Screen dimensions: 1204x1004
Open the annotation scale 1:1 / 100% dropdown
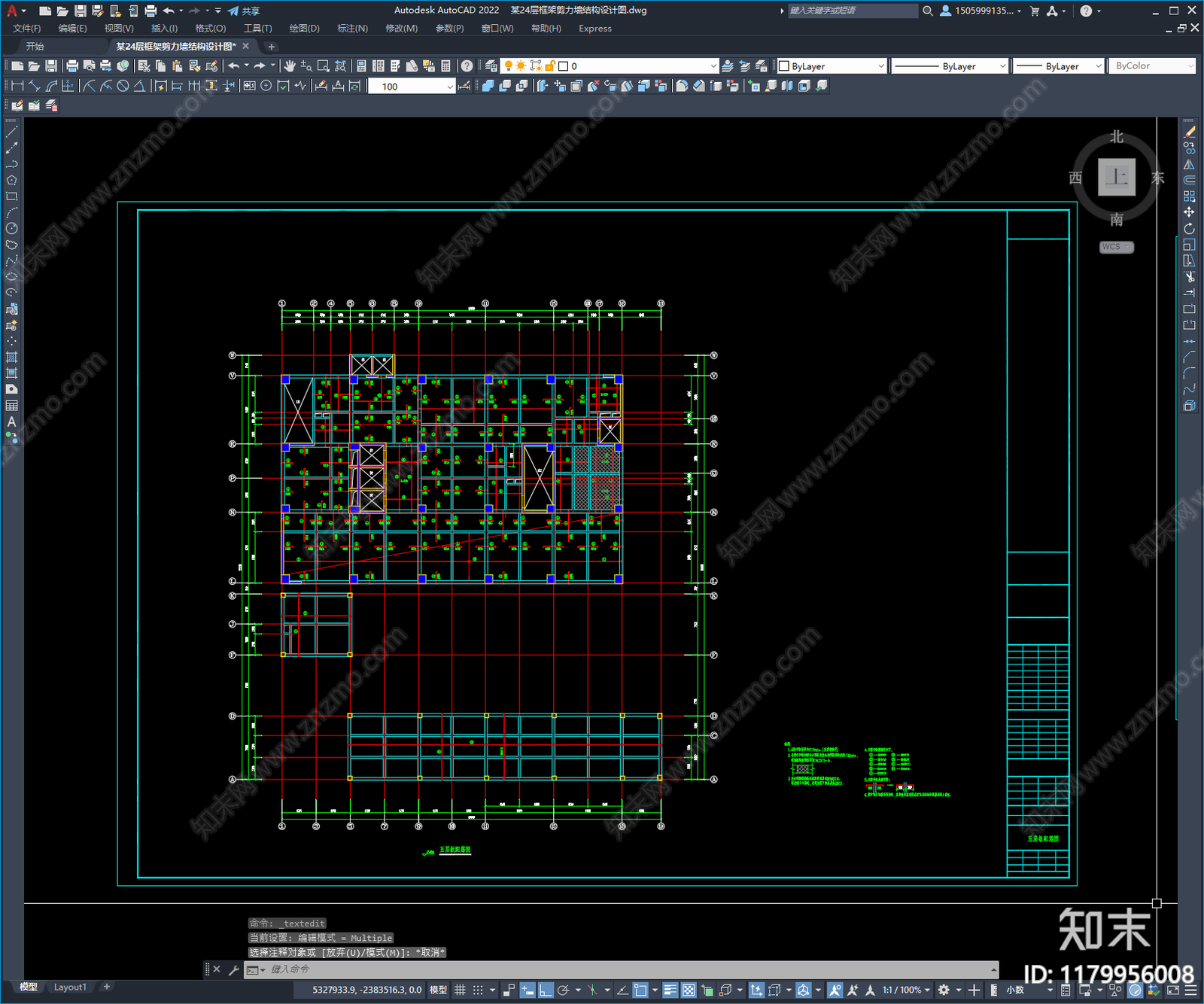tap(906, 990)
